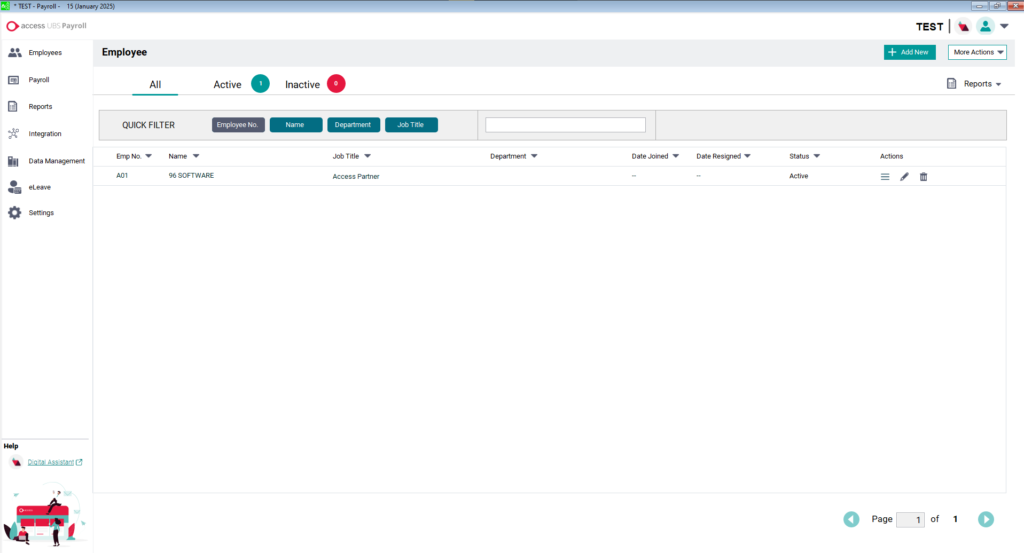Open the Reports dropdown on right
Image resolution: width=1024 pixels, height=553 pixels.
[974, 84]
